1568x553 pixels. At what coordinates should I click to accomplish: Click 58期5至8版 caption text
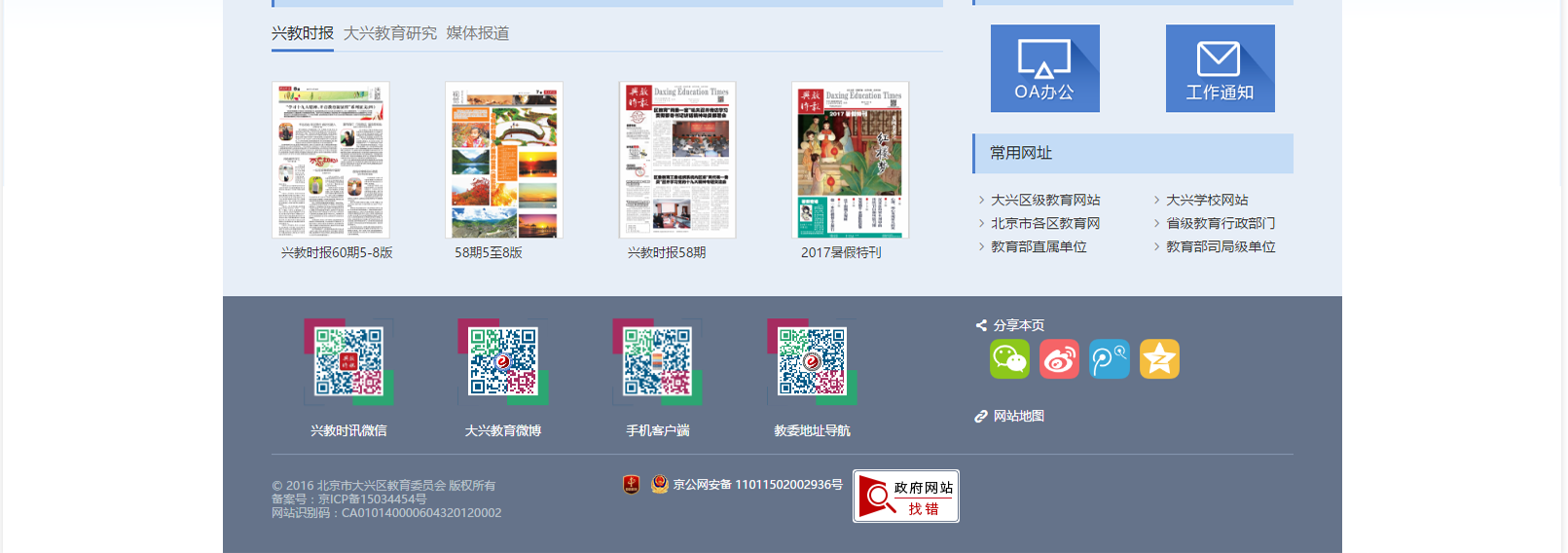pyautogui.click(x=489, y=252)
